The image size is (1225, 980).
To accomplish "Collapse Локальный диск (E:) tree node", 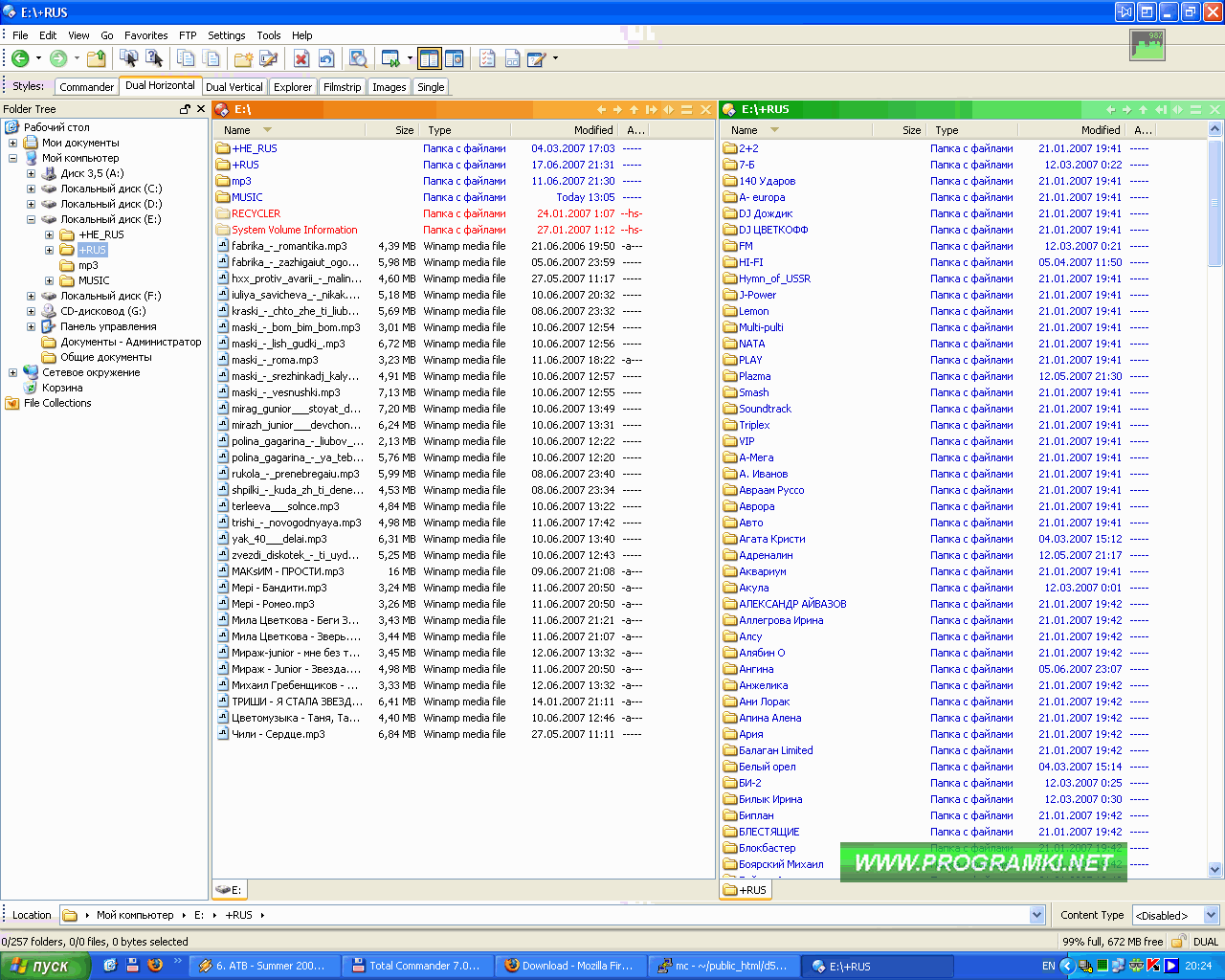I will pos(31,219).
